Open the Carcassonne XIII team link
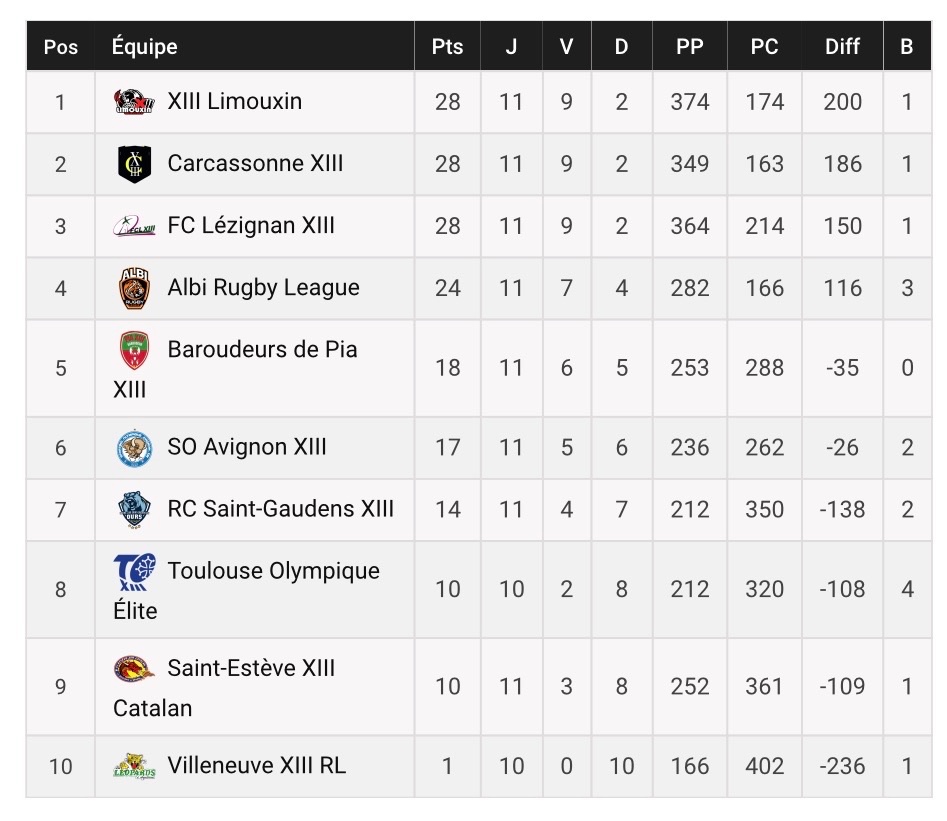This screenshot has width=947, height=821. 255,163
